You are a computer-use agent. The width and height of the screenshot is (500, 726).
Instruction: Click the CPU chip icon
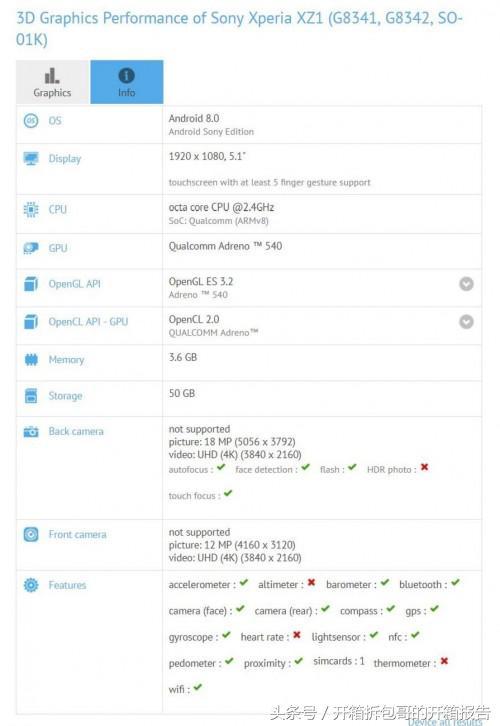(31, 210)
